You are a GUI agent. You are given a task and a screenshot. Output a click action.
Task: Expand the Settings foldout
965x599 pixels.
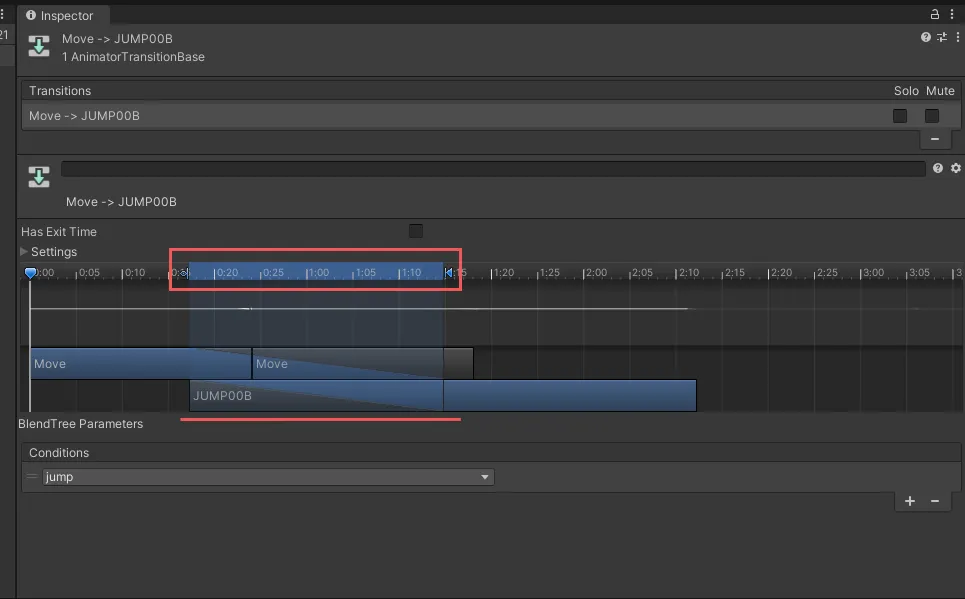[25, 252]
